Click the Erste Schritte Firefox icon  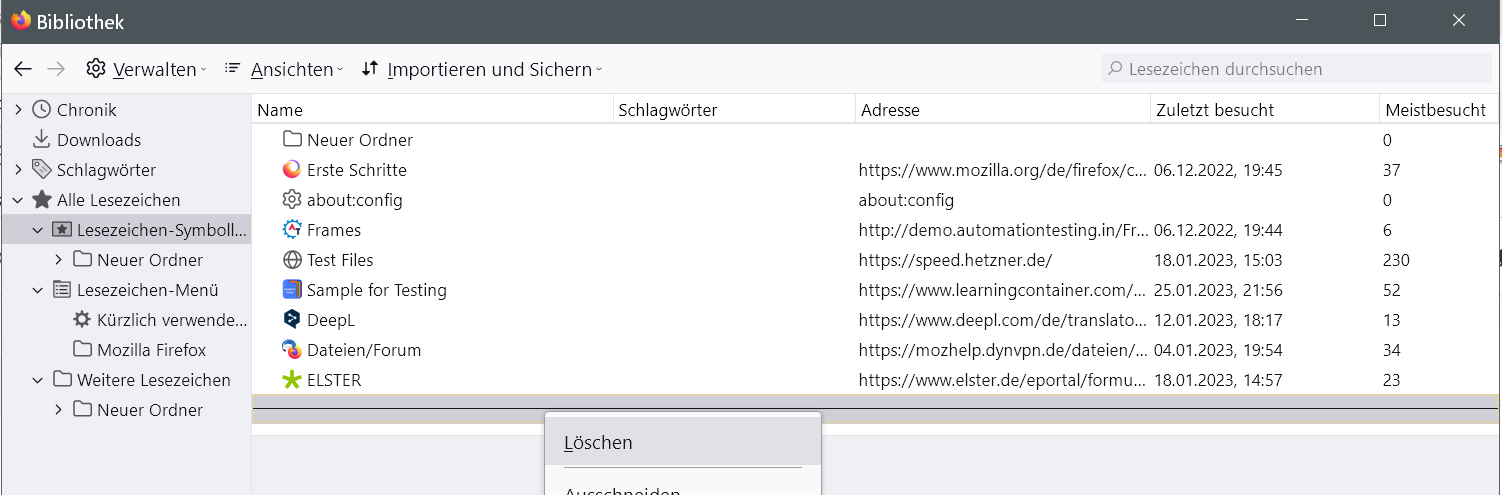pos(292,170)
